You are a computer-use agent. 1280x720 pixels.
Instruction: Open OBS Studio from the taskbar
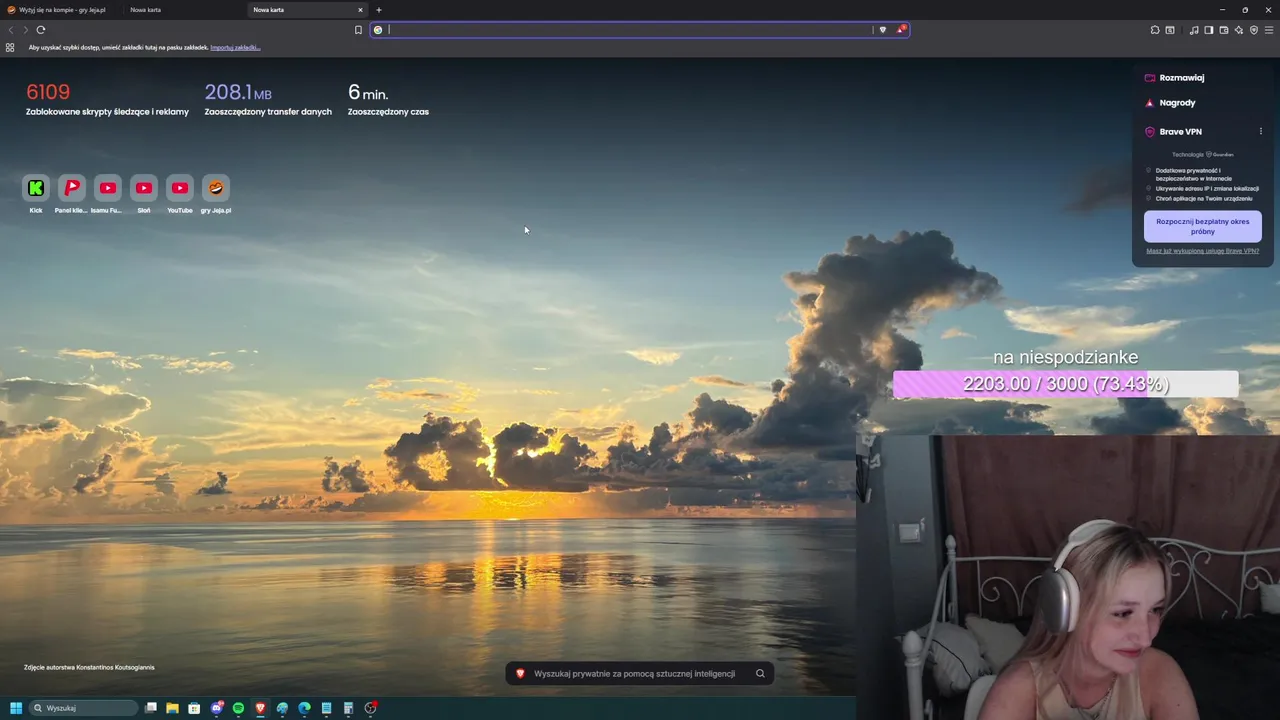(x=370, y=708)
